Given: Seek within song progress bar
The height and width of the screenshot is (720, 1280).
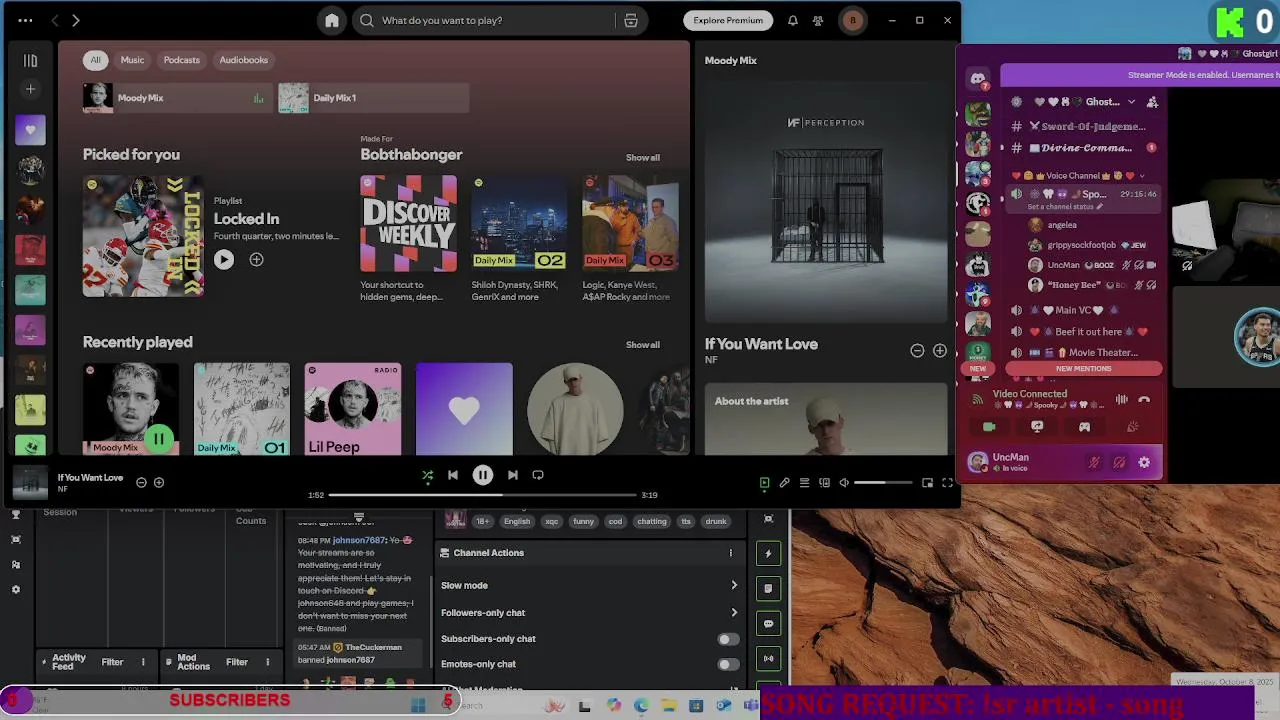Looking at the screenshot, I should point(483,495).
